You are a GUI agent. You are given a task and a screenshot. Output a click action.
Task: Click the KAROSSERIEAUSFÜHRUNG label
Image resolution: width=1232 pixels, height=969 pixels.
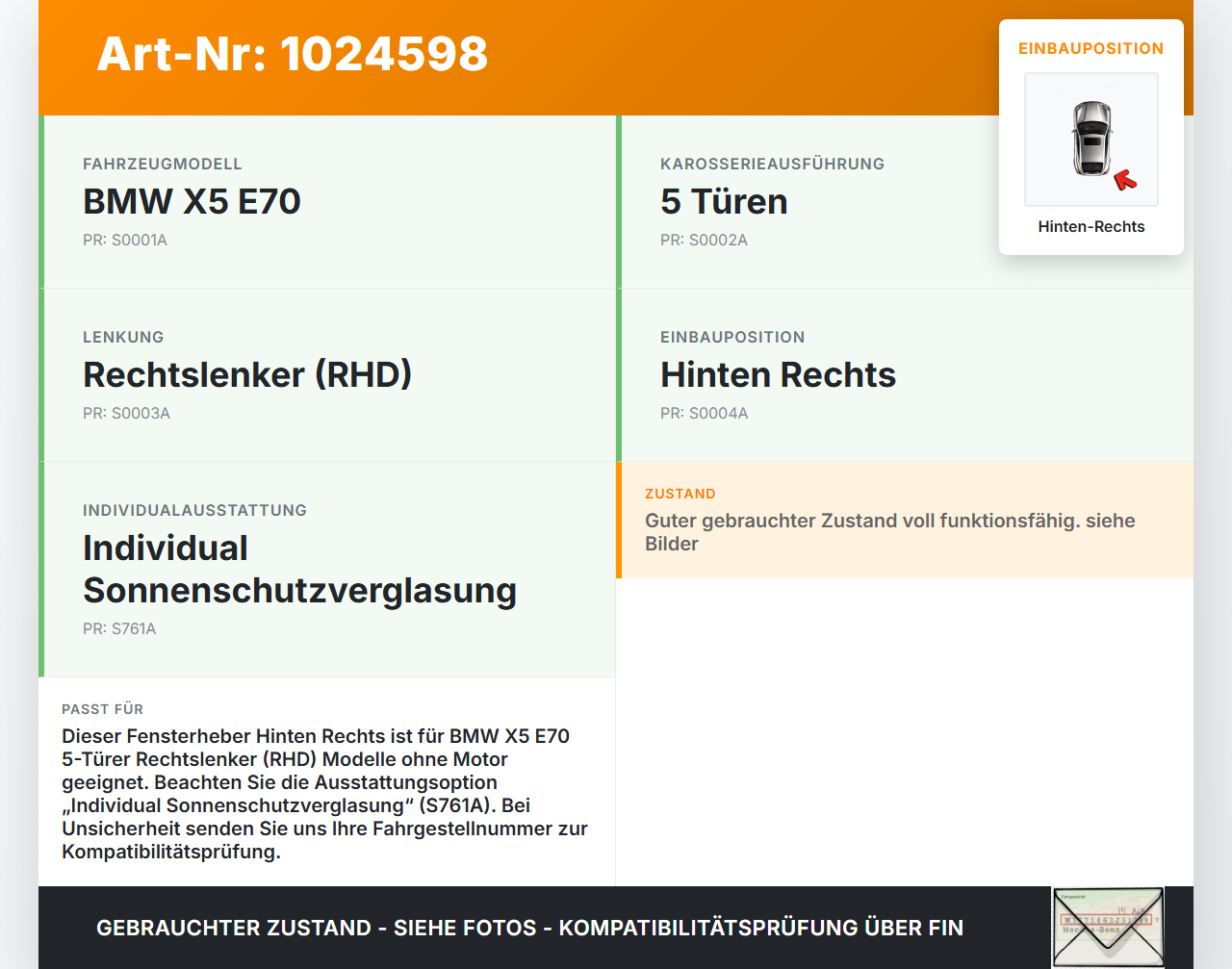tap(772, 164)
